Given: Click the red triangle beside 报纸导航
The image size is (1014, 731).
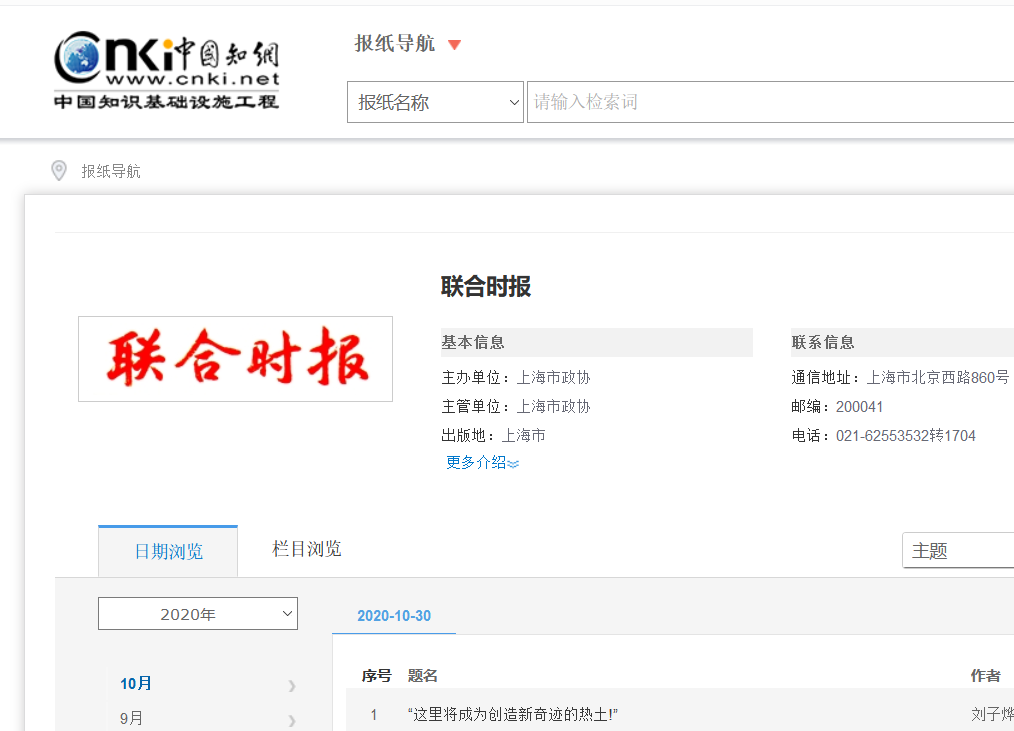Looking at the screenshot, I should point(455,45).
